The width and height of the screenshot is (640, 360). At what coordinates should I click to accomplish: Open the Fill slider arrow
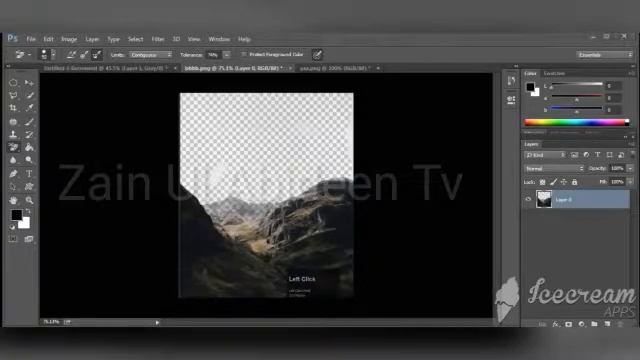pos(630,182)
